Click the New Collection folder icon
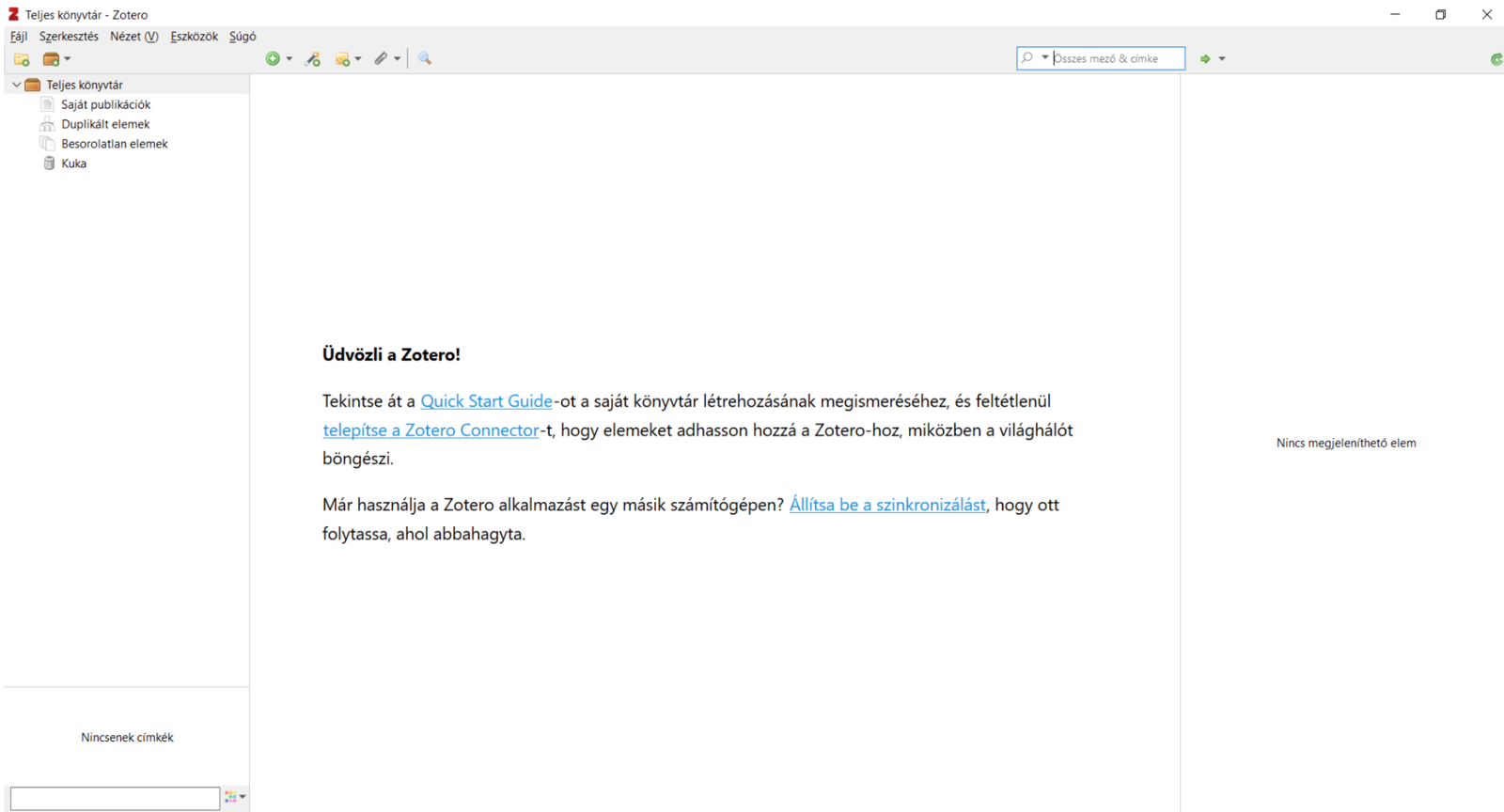1504x812 pixels. [22, 59]
